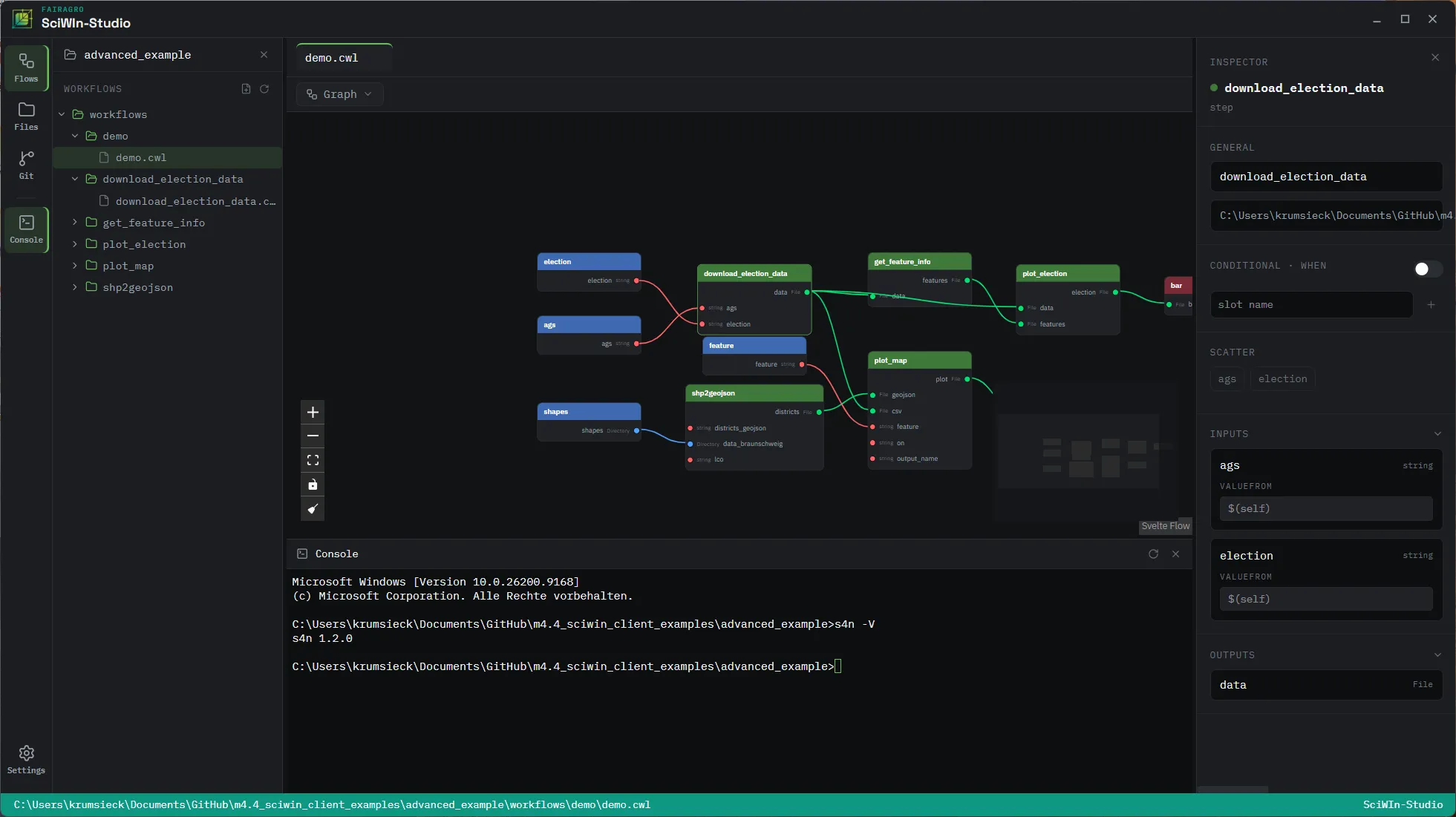Open the Git sidebar panel
The height and width of the screenshot is (817, 1456).
[x=26, y=165]
